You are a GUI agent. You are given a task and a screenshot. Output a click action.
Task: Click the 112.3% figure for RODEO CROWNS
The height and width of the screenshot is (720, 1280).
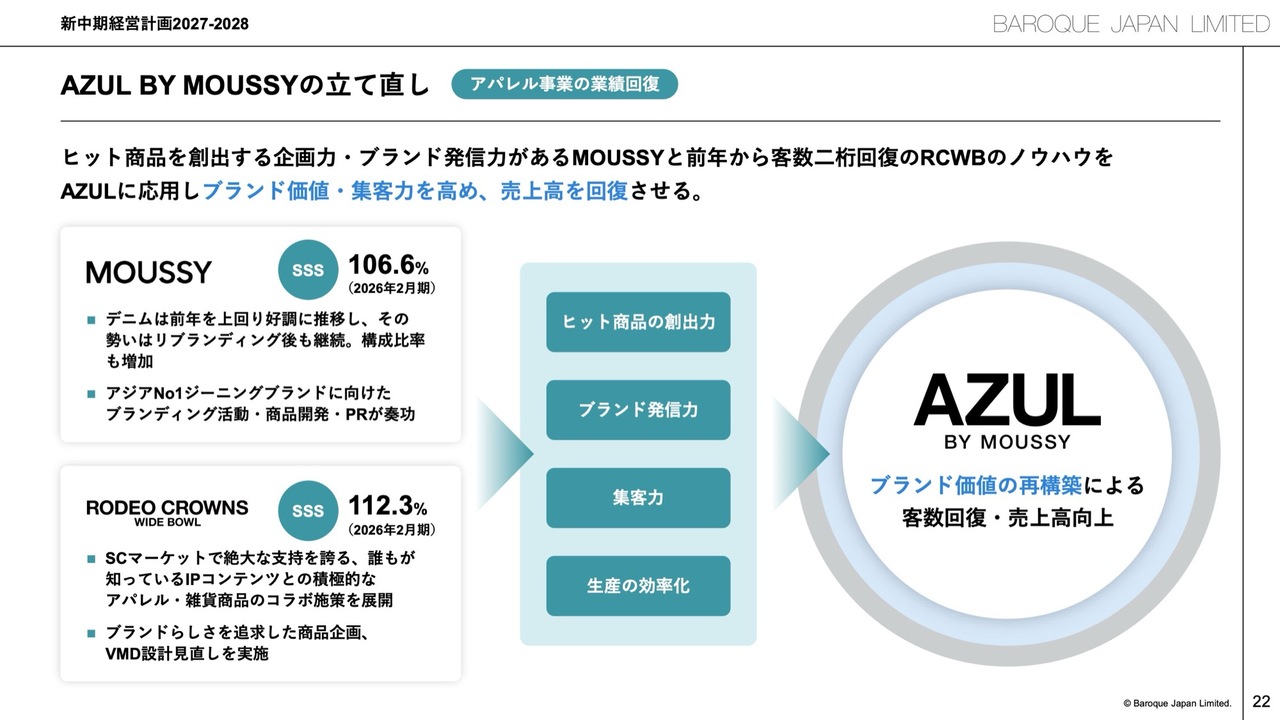[x=388, y=506]
